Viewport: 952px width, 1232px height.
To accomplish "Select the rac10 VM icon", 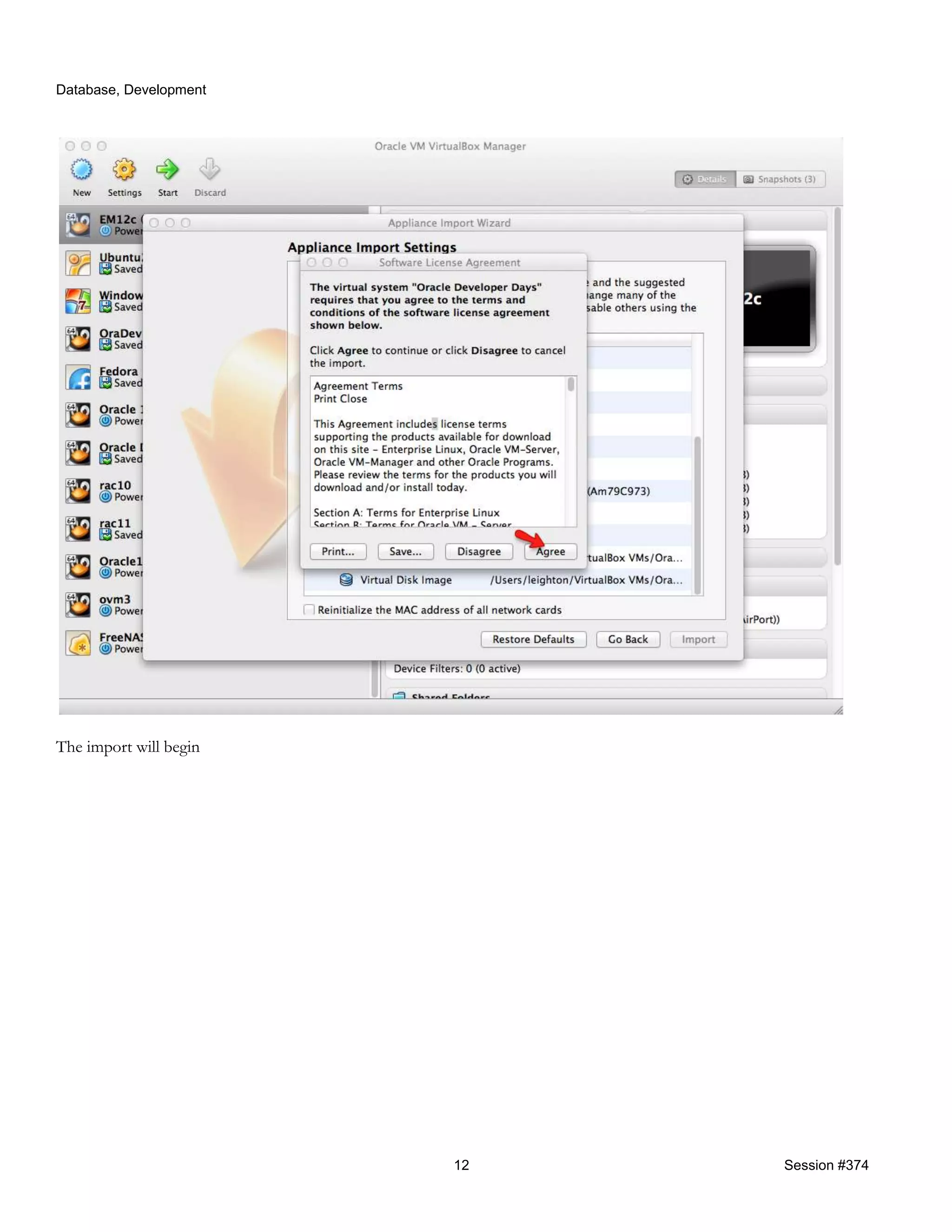I will (78, 491).
